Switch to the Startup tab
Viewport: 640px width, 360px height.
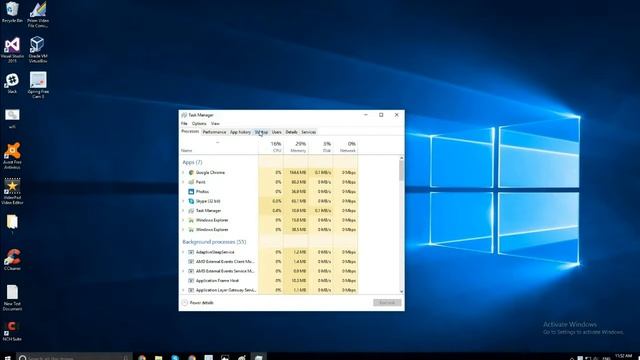coord(262,132)
